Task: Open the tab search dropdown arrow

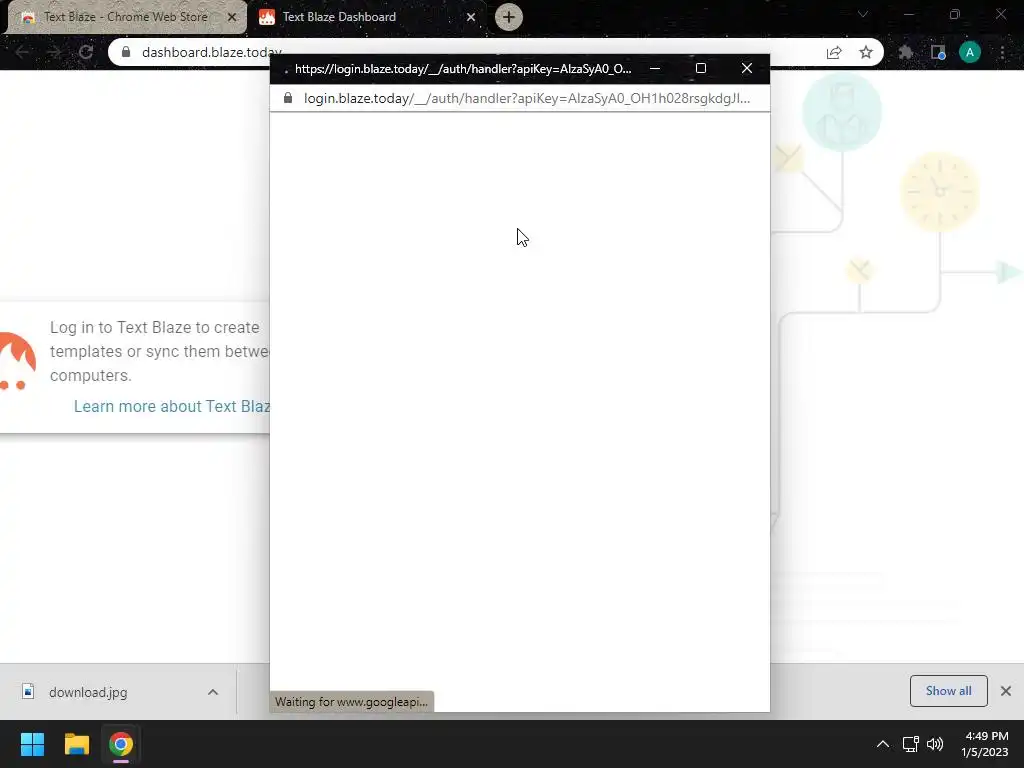Action: (863, 14)
